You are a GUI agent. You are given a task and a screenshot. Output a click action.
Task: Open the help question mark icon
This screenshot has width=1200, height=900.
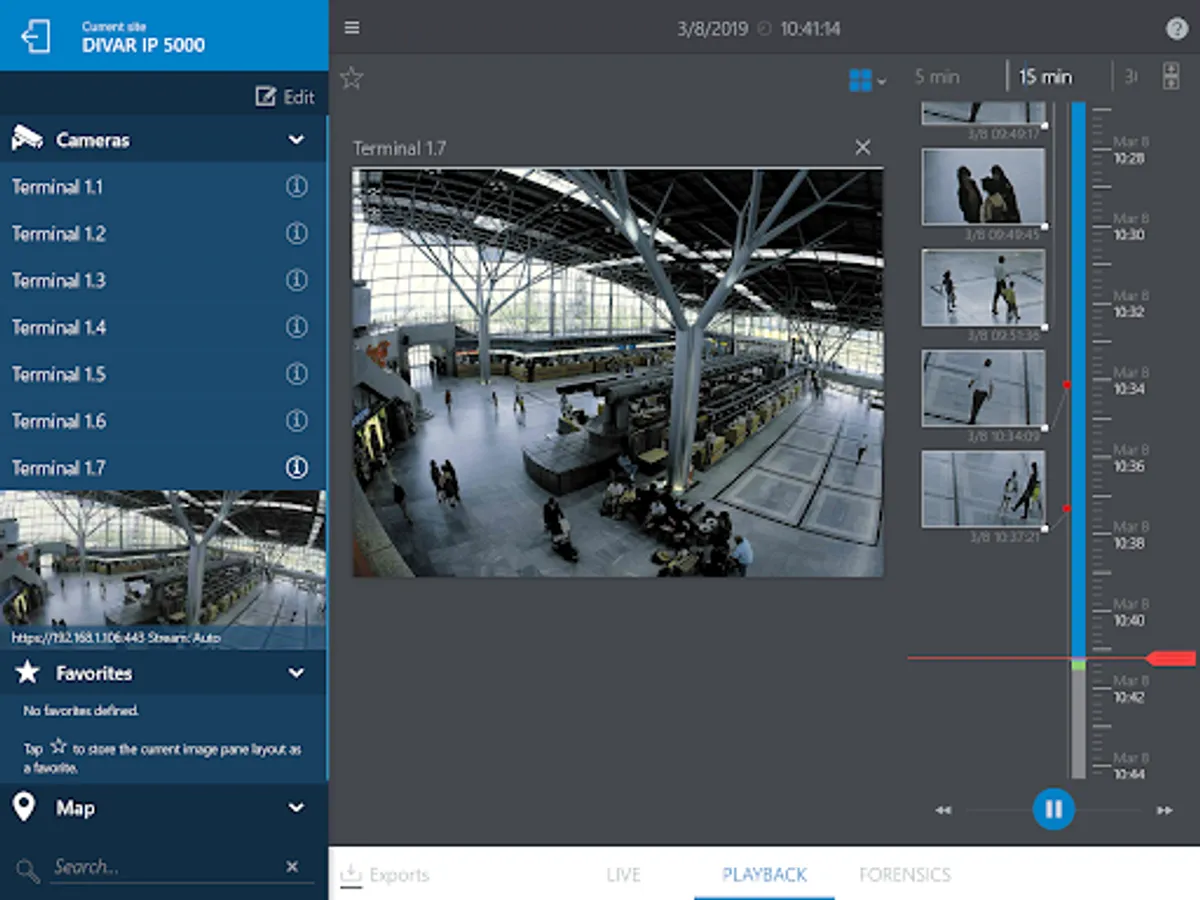click(1177, 29)
